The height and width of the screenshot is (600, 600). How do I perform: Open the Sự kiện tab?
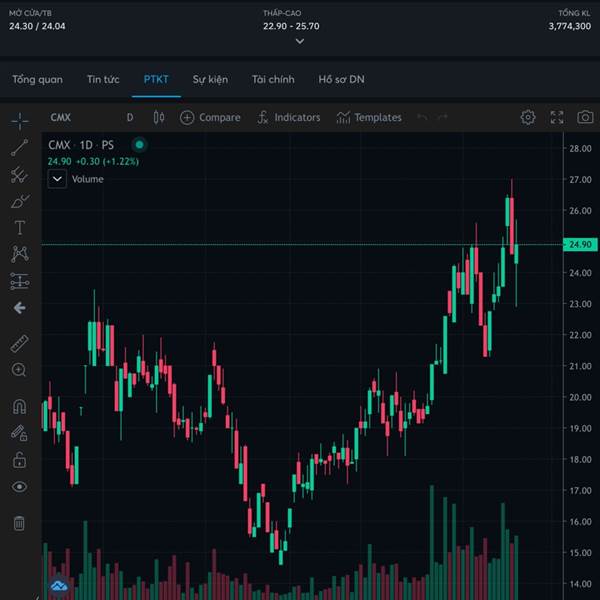210,80
